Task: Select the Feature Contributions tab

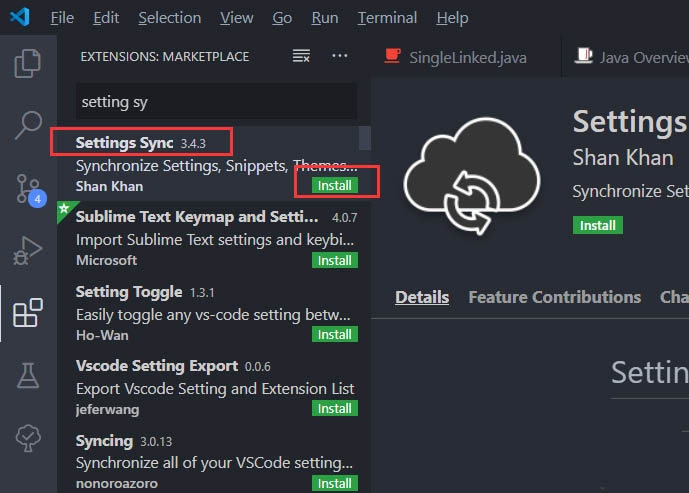Action: pos(555,297)
